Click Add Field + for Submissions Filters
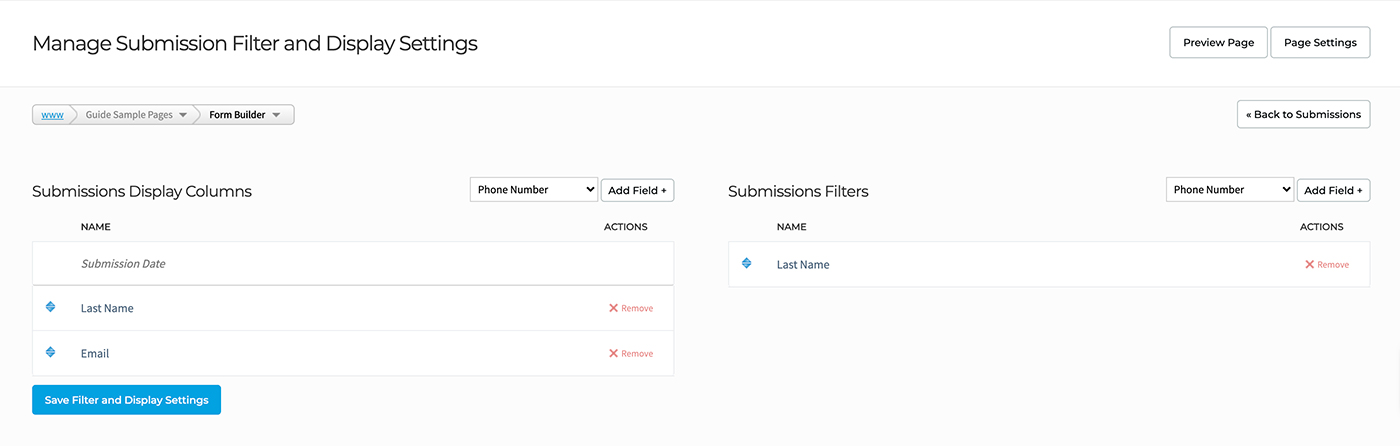The width and height of the screenshot is (1400, 446). coord(1333,190)
